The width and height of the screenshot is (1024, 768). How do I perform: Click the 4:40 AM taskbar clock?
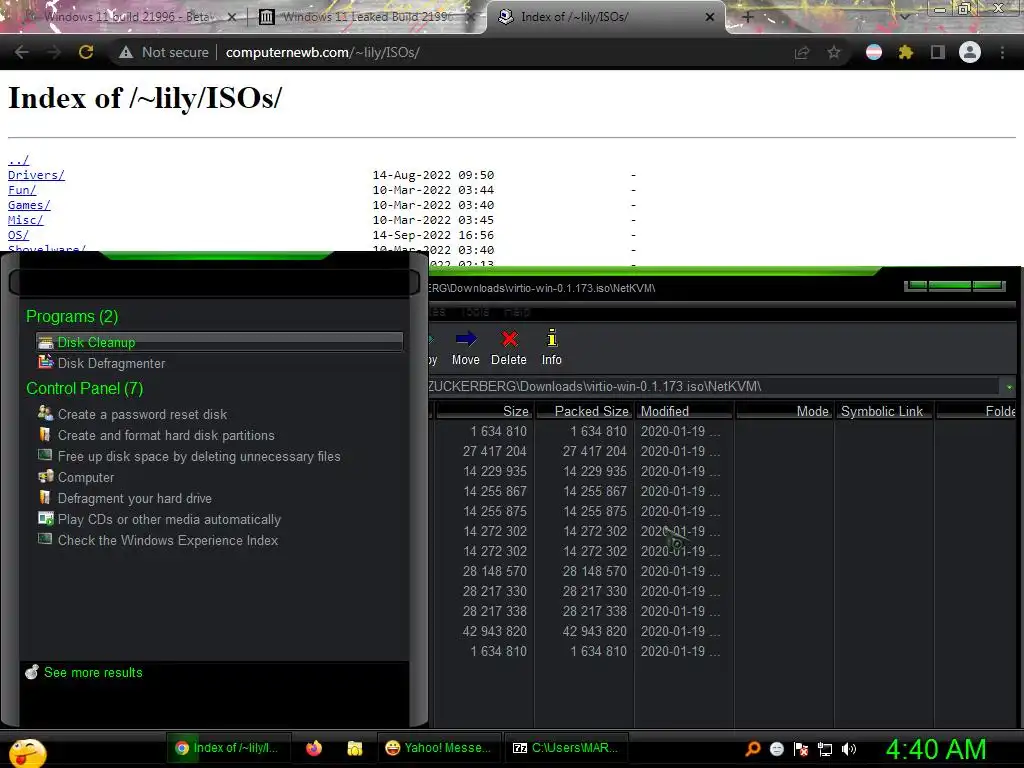[x=936, y=750]
